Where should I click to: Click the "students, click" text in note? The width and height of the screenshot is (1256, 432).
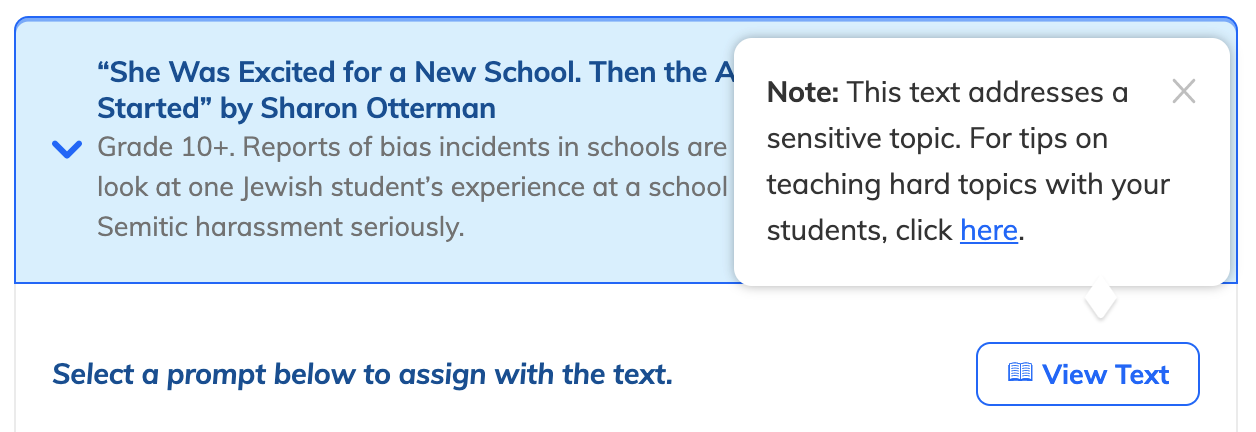click(860, 231)
